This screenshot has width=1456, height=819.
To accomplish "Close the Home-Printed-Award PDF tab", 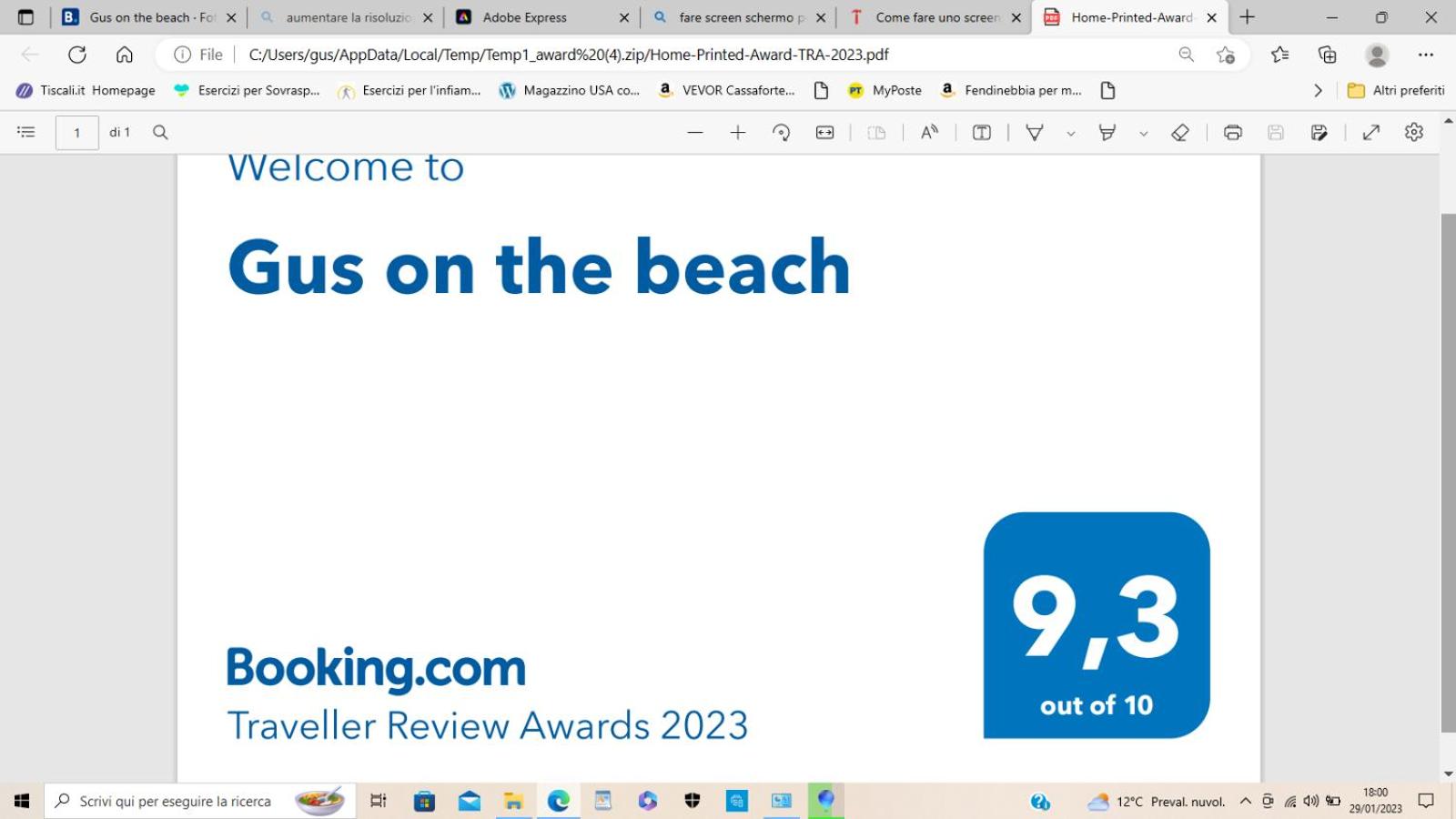I will (1212, 17).
